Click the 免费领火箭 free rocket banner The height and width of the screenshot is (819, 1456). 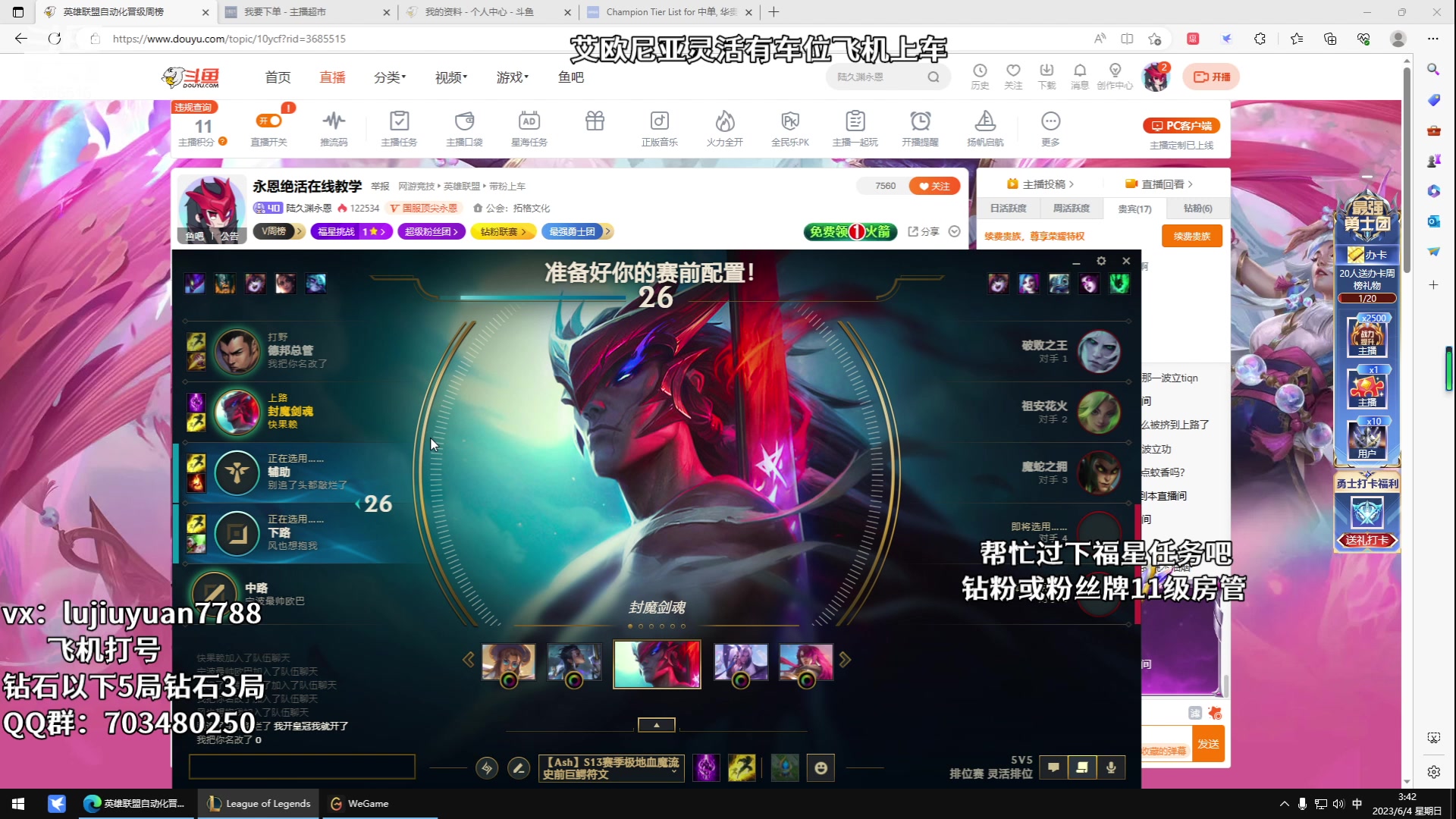tap(850, 232)
